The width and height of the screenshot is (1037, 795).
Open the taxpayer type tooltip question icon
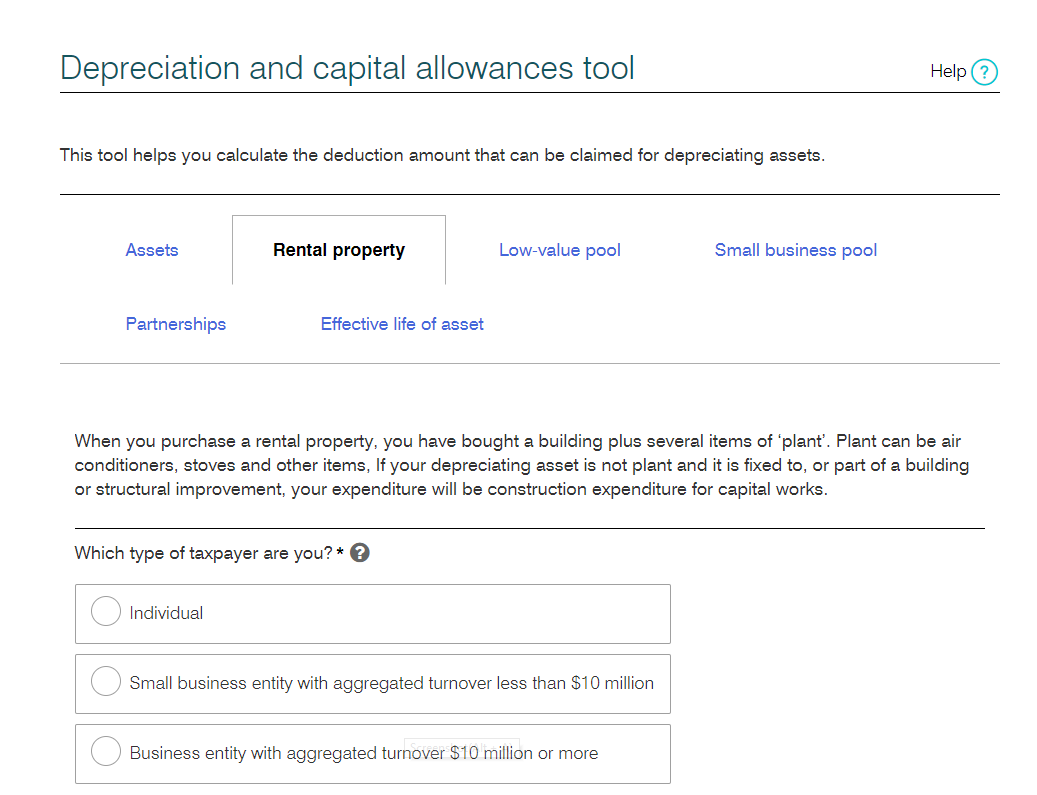click(x=360, y=553)
